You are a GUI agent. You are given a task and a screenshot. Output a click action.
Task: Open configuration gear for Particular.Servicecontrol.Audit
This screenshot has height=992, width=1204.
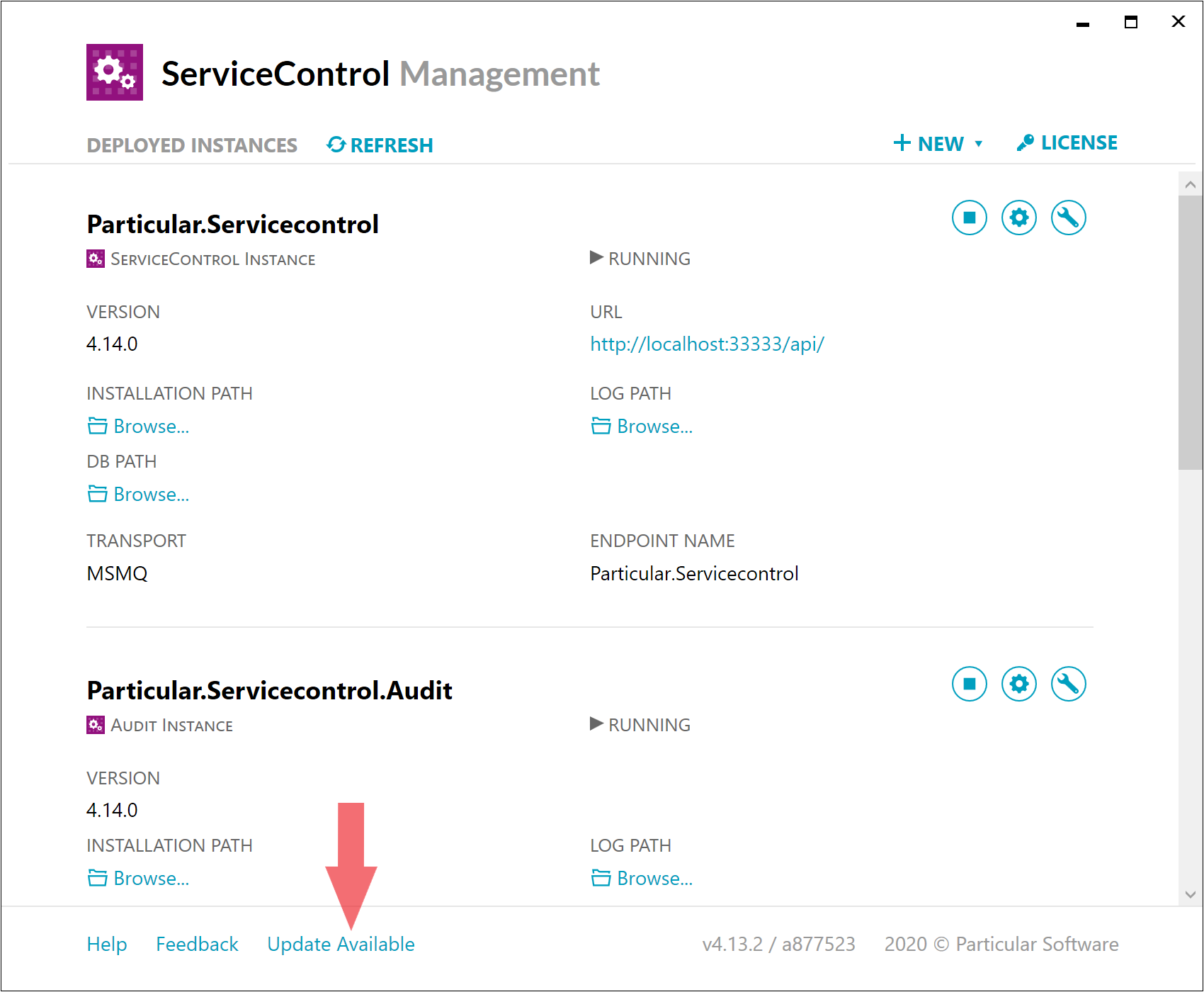(1018, 684)
